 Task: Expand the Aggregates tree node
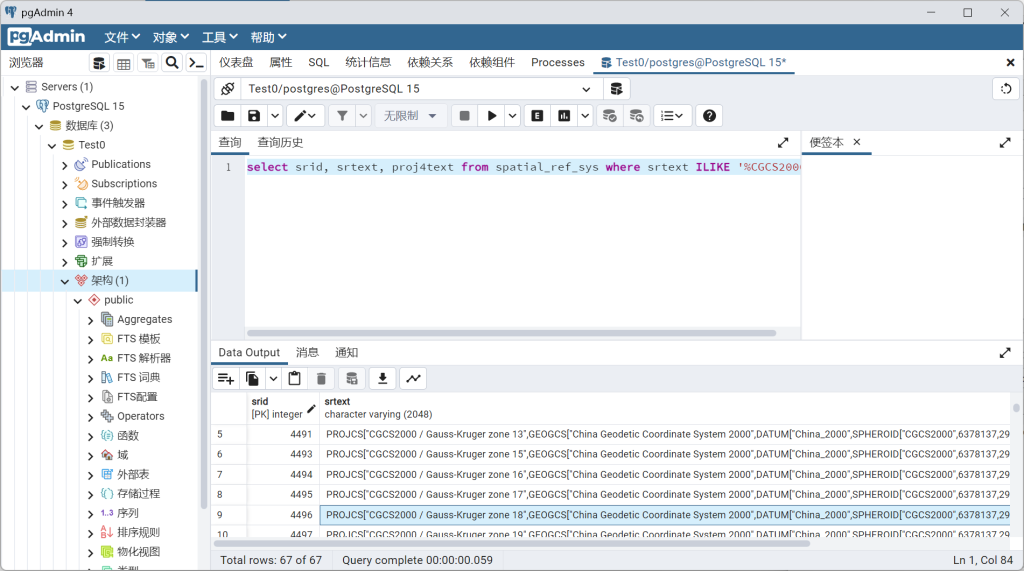pos(91,320)
